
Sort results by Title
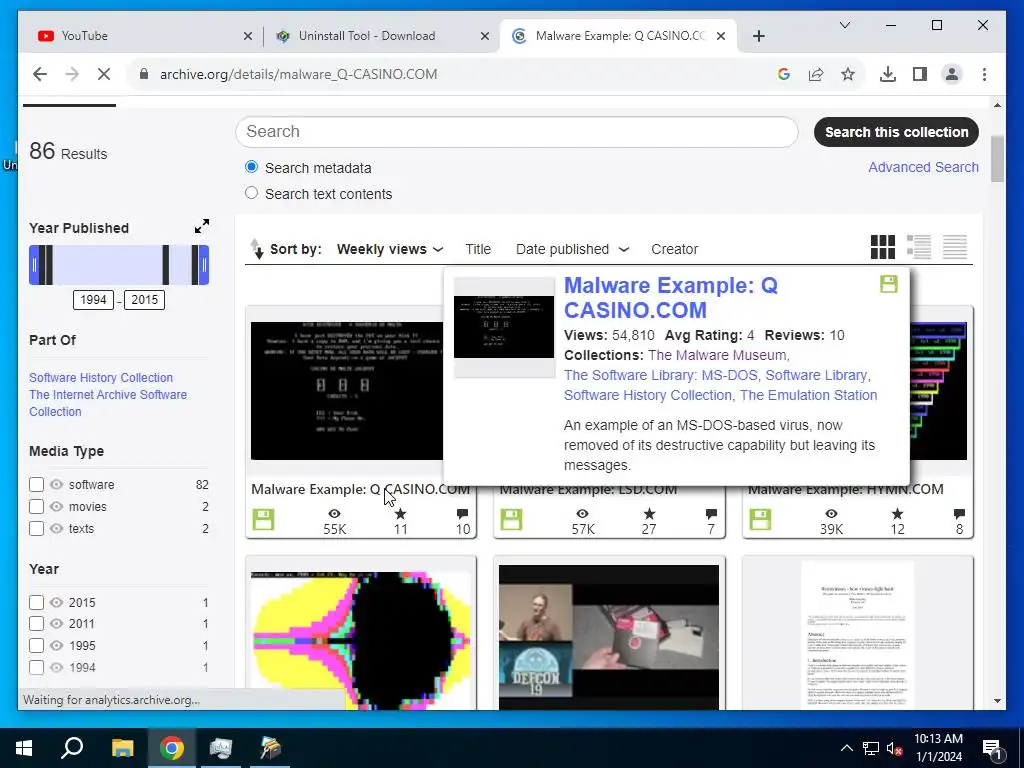tap(478, 249)
